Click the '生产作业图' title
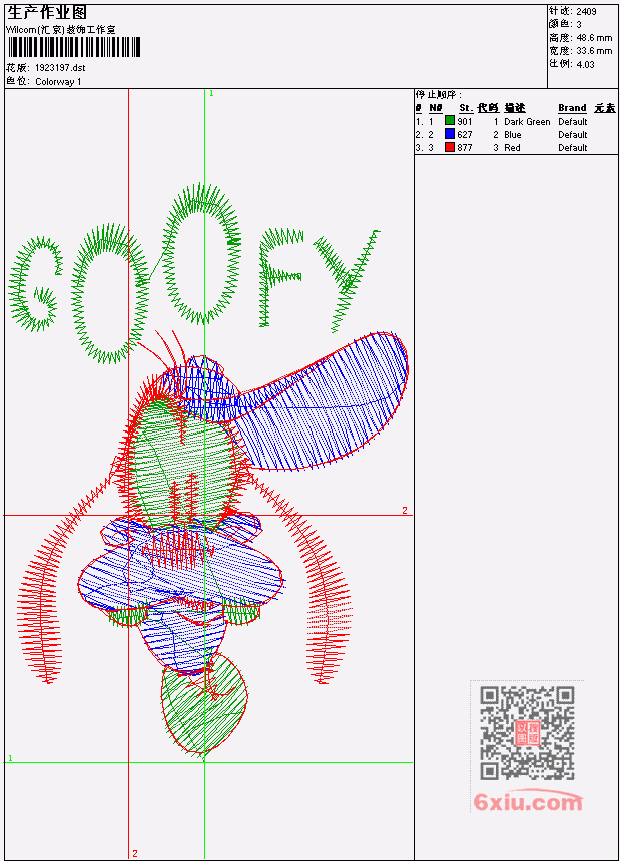Viewport: 620px width, 861px height. coord(47,13)
